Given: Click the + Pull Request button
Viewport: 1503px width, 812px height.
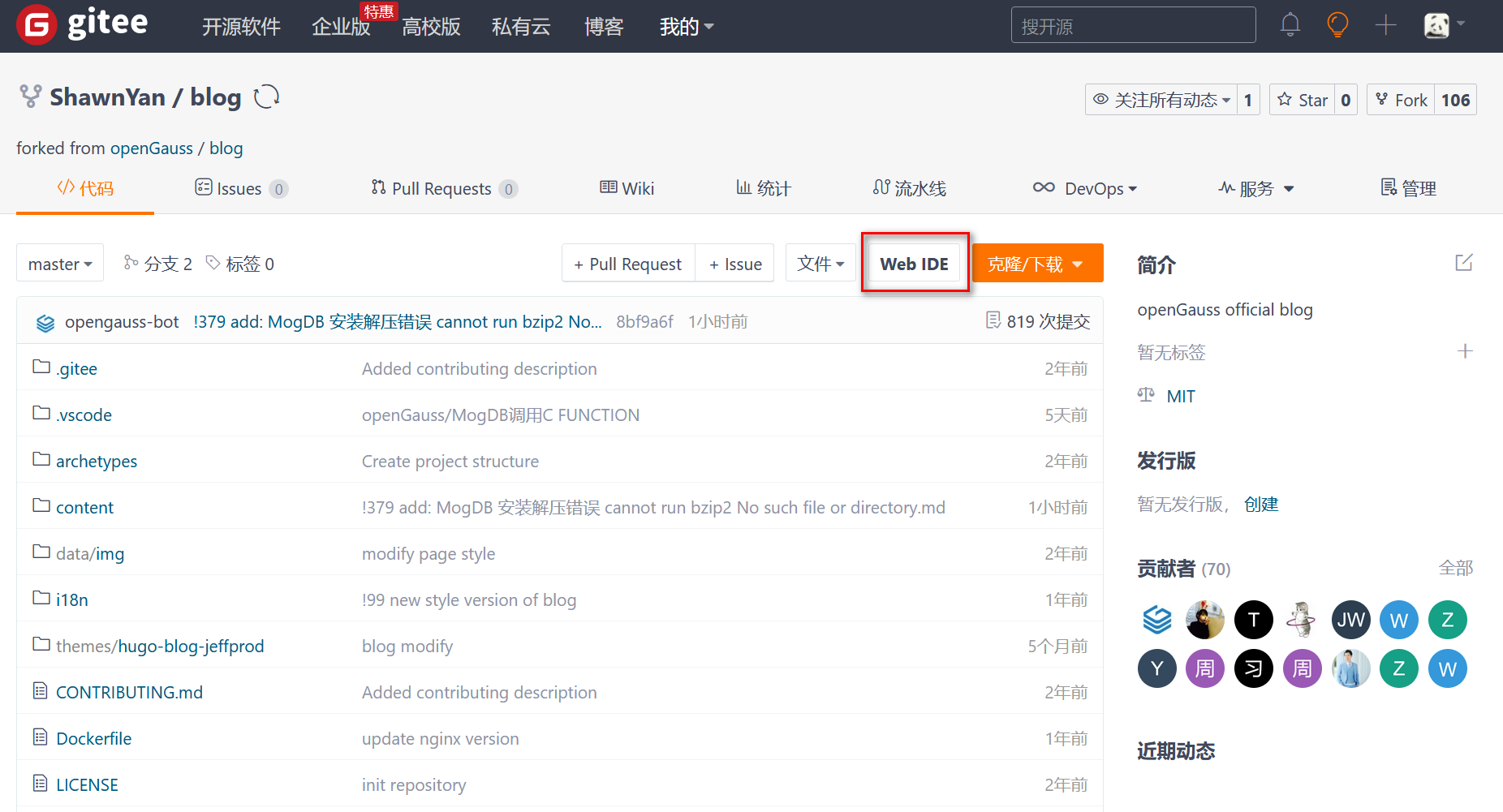Looking at the screenshot, I should 628,263.
